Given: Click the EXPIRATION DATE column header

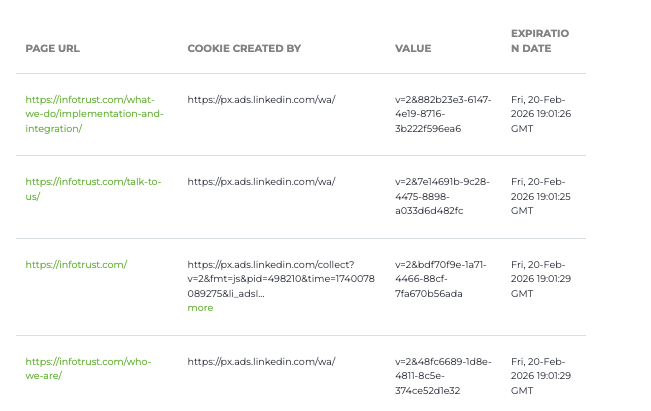Looking at the screenshot, I should (539, 41).
